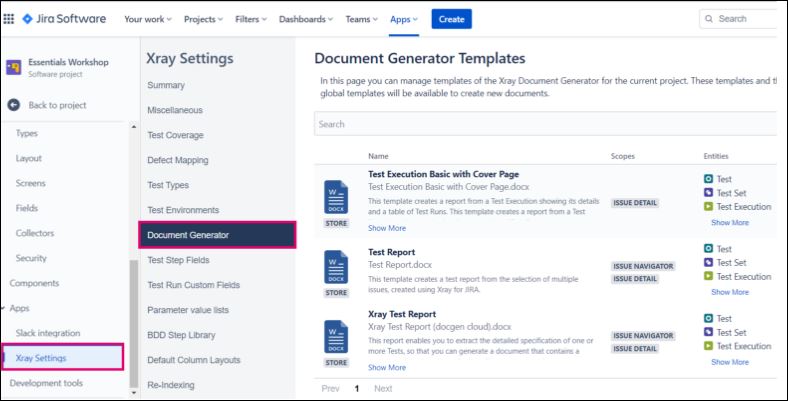Go to the Next page of templates
This screenshot has height=401, width=788.
(x=382, y=388)
